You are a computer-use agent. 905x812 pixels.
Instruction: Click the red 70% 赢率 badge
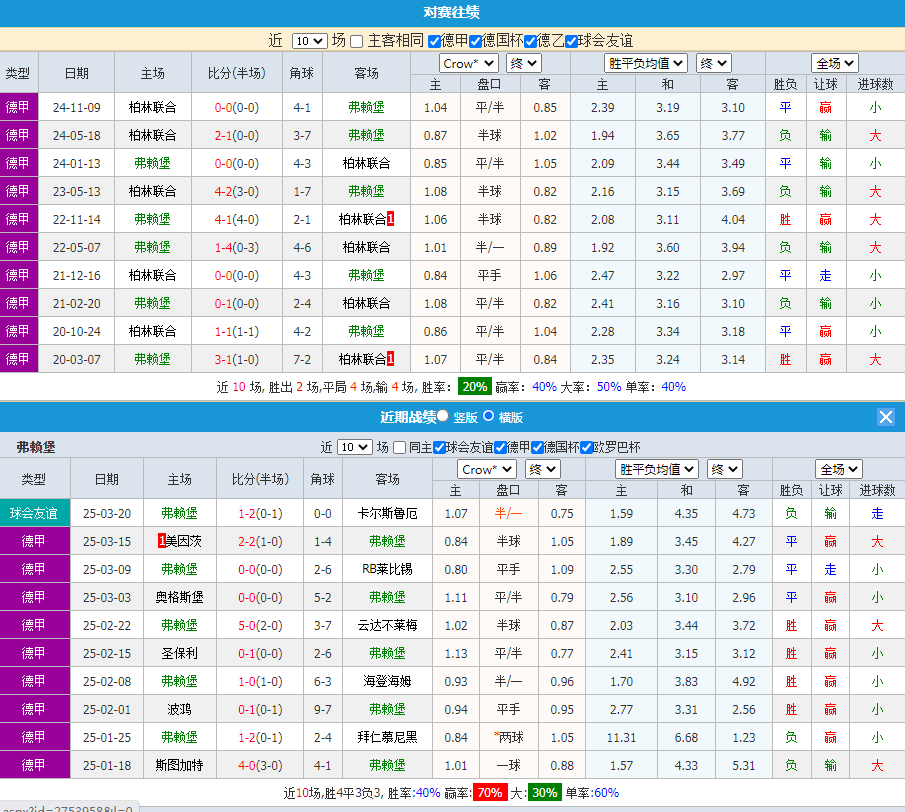[489, 792]
